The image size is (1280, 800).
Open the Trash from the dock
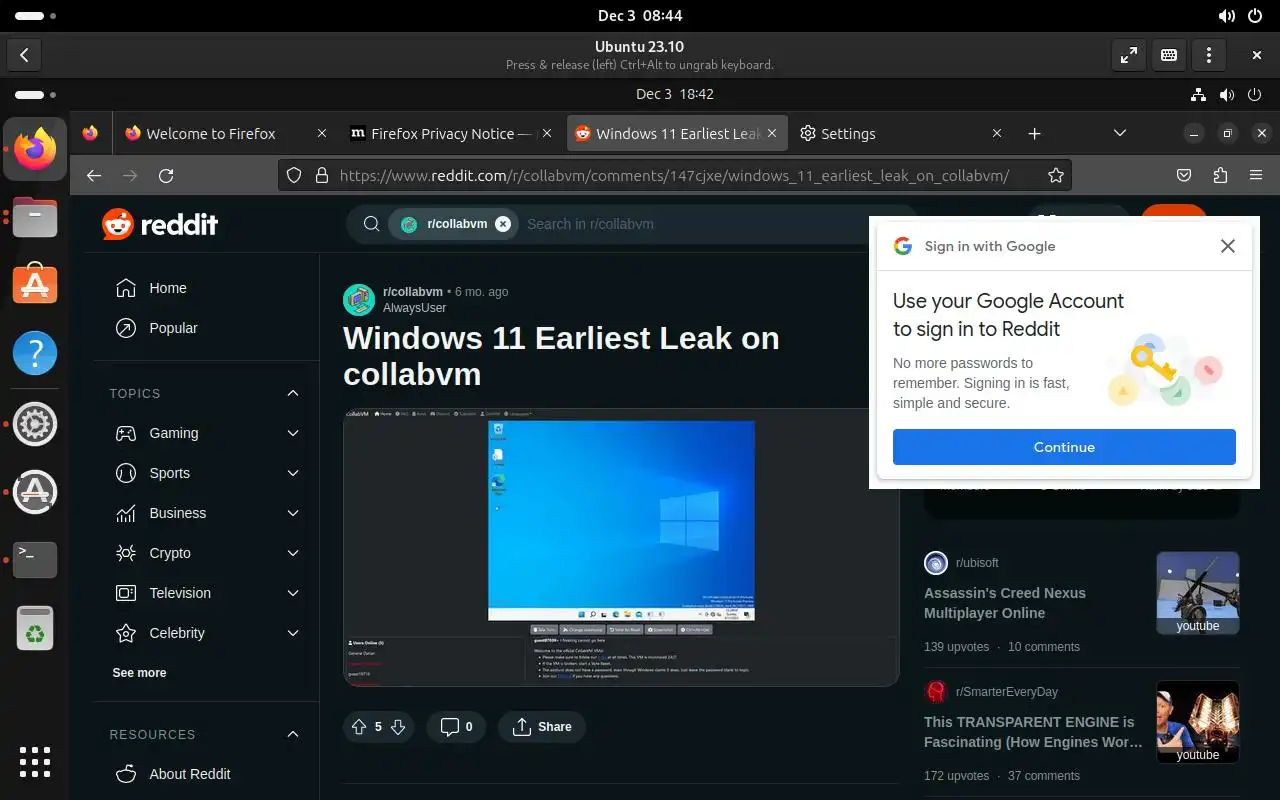35,627
